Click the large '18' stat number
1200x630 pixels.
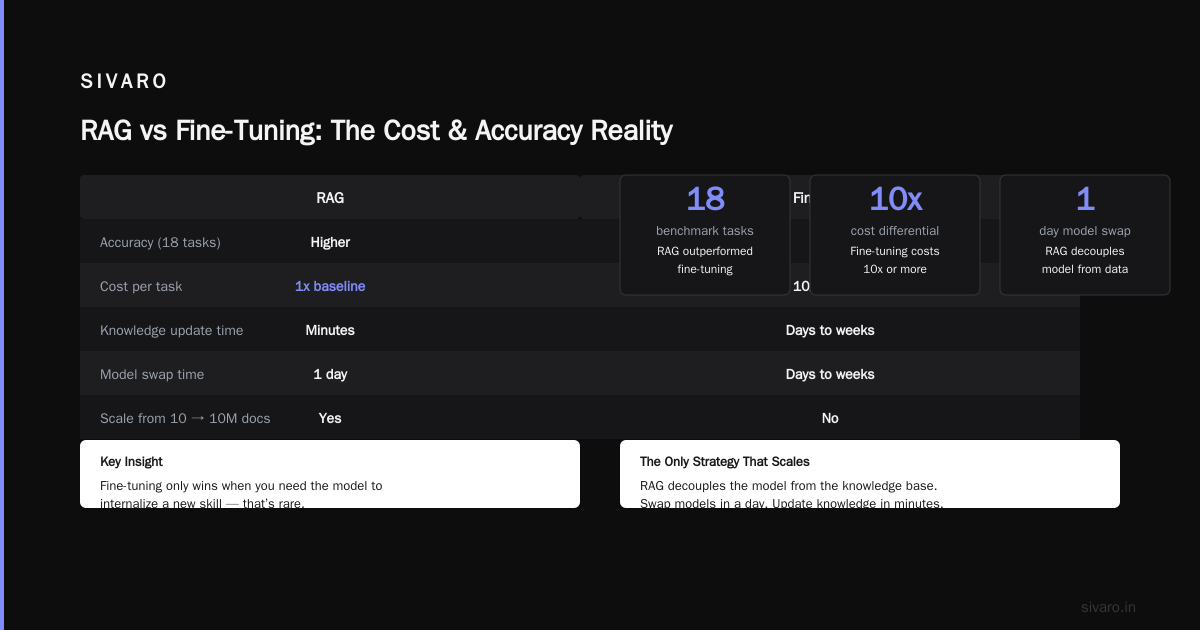click(x=705, y=199)
